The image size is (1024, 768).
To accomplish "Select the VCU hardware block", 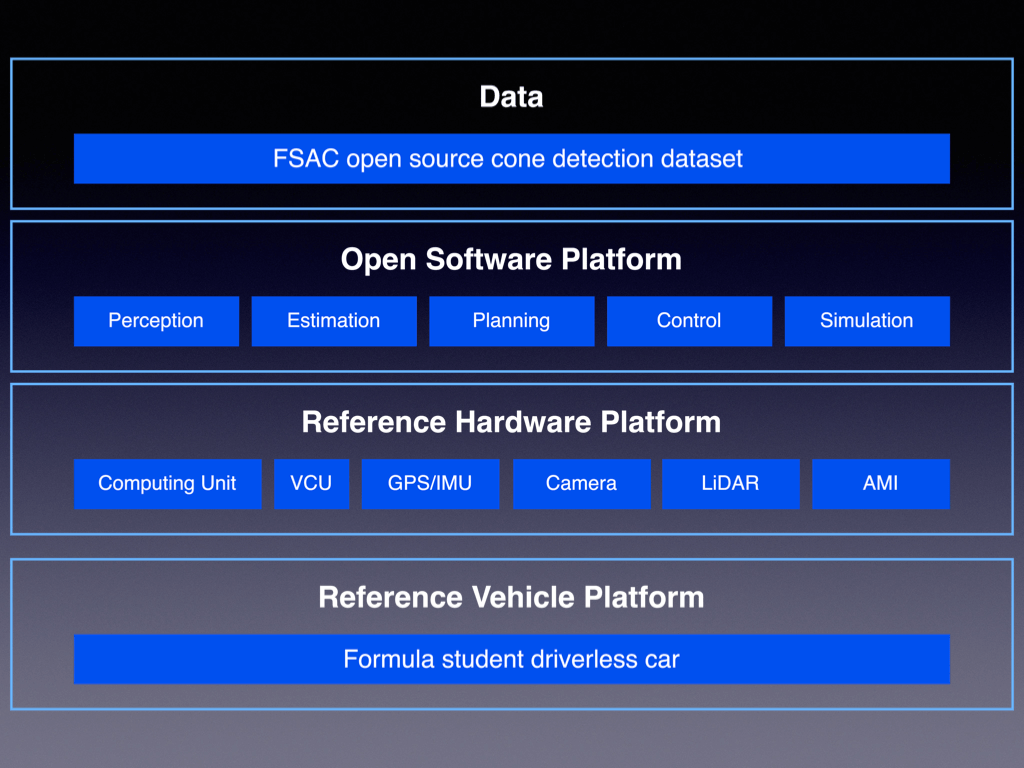I will (311, 484).
